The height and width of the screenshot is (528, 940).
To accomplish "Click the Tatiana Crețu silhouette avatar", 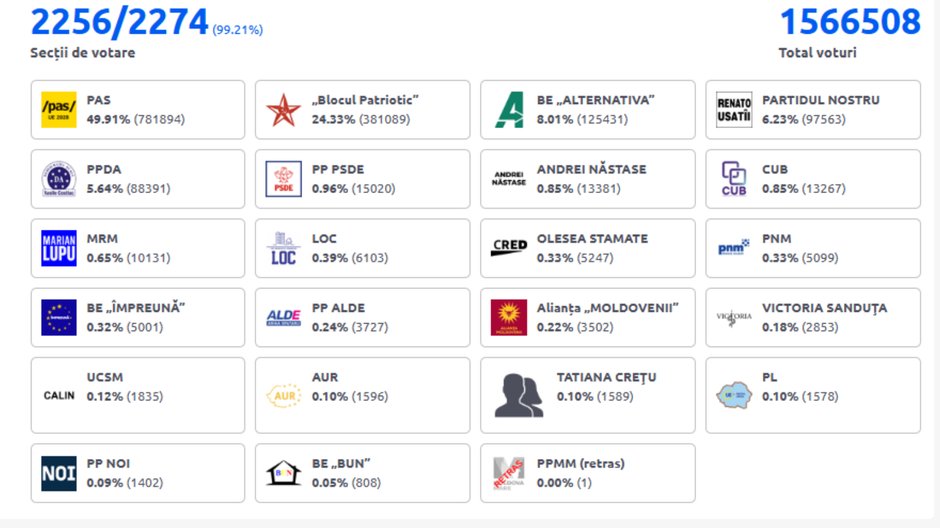I will [x=519, y=395].
